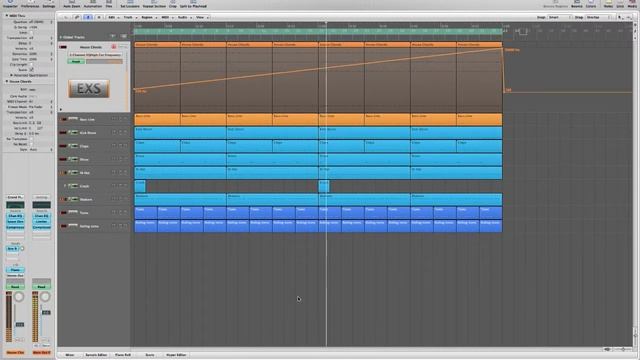
Task: Click the Read automation button on House Chords track
Action: pos(76,62)
